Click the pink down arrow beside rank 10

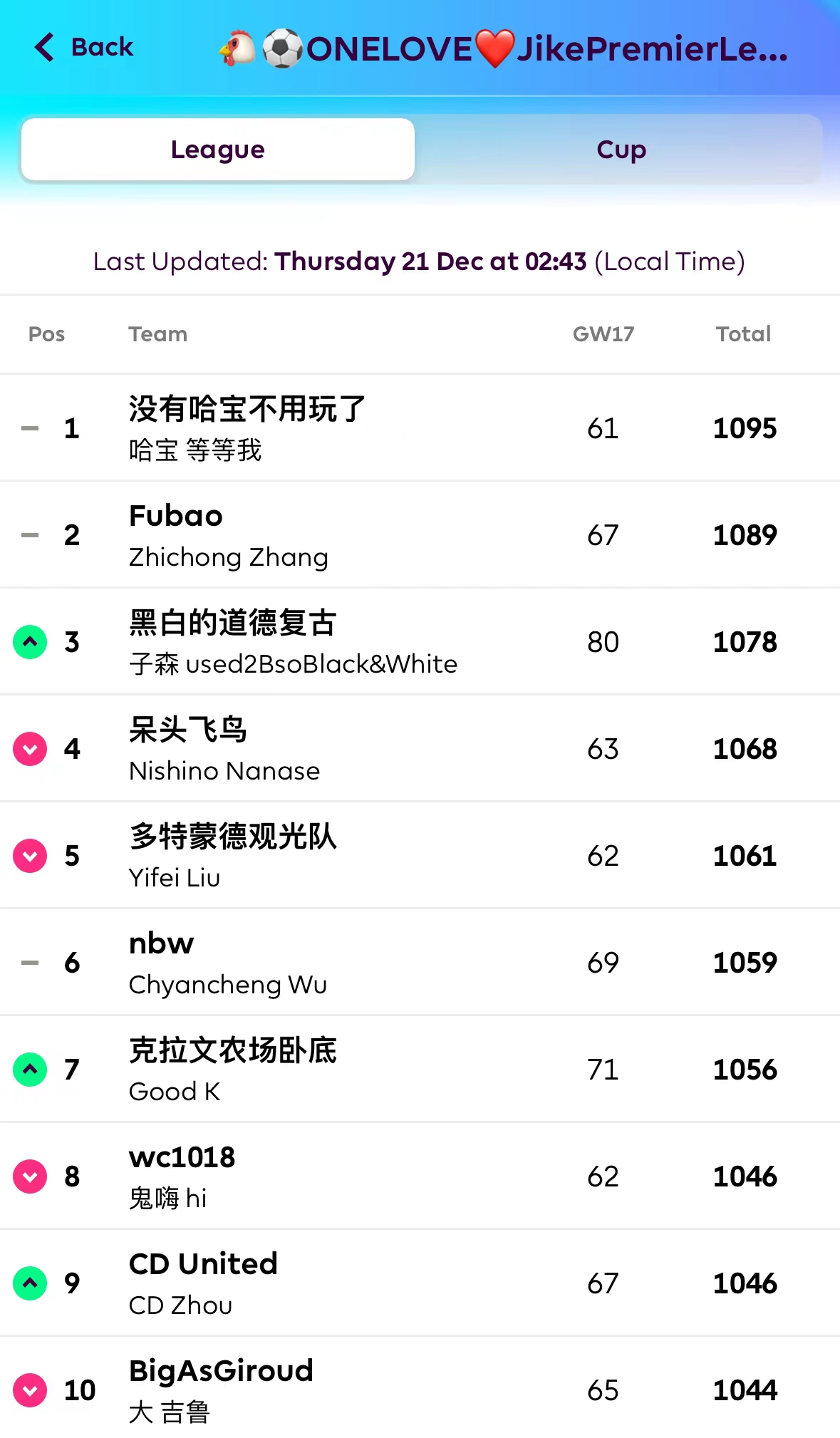click(30, 1390)
